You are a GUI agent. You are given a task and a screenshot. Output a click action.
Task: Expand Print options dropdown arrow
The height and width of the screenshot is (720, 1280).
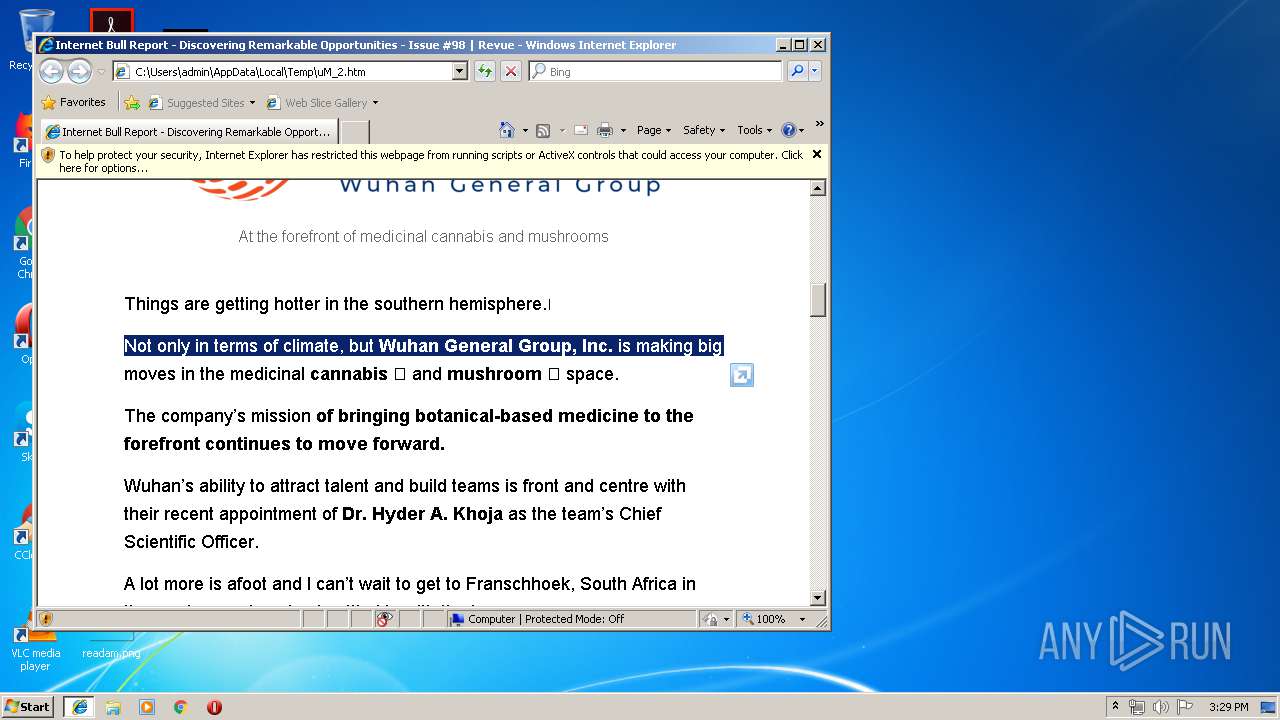(x=623, y=130)
